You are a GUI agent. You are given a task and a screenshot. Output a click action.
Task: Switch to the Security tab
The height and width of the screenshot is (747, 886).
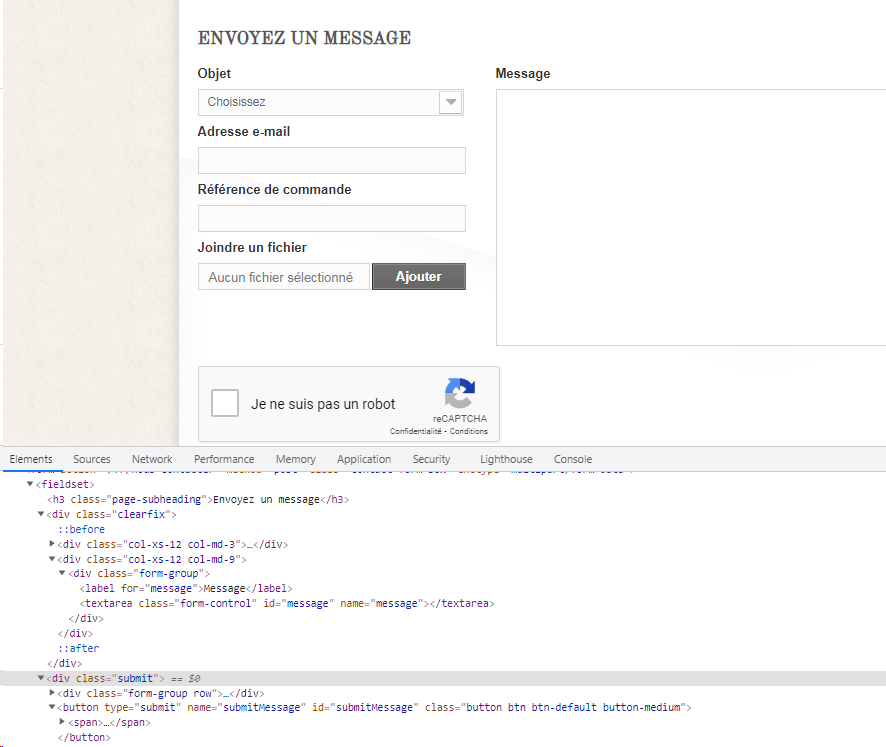point(431,459)
